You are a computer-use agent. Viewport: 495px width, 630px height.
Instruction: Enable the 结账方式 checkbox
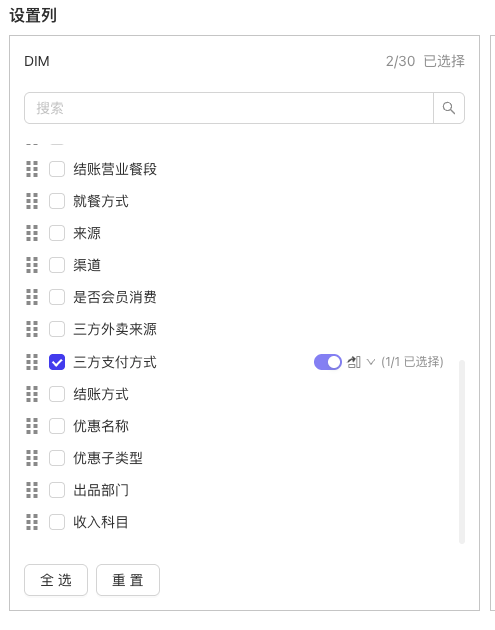point(57,394)
